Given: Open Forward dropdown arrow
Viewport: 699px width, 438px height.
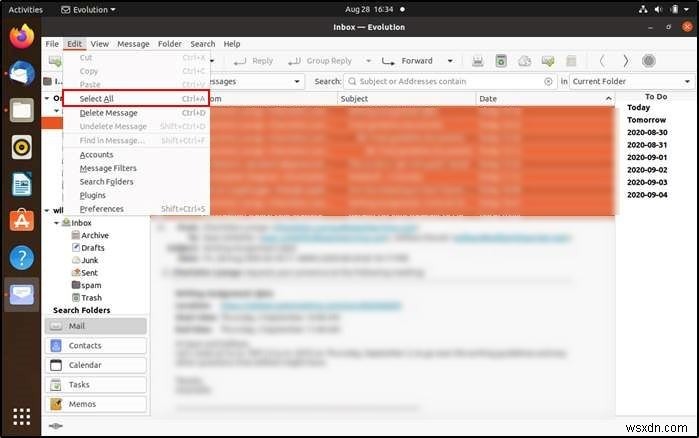Looking at the screenshot, I should pos(450,61).
